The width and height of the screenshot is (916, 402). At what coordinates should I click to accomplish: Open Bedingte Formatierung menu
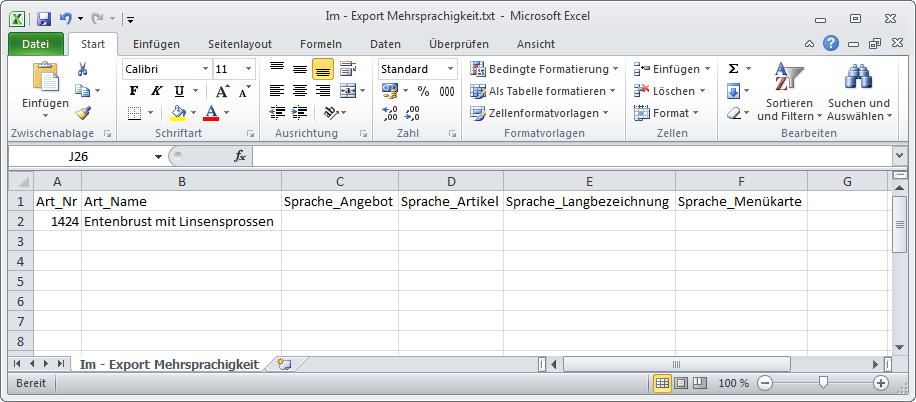click(x=544, y=69)
